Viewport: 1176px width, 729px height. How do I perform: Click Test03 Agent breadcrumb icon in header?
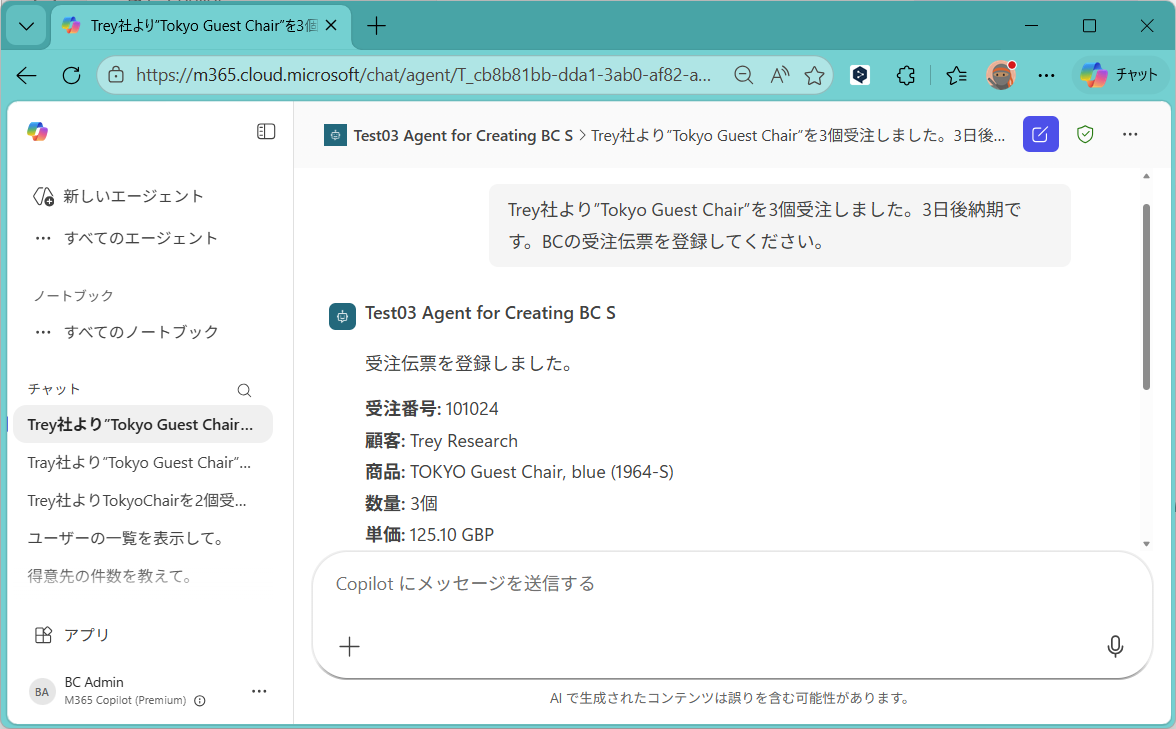point(335,136)
